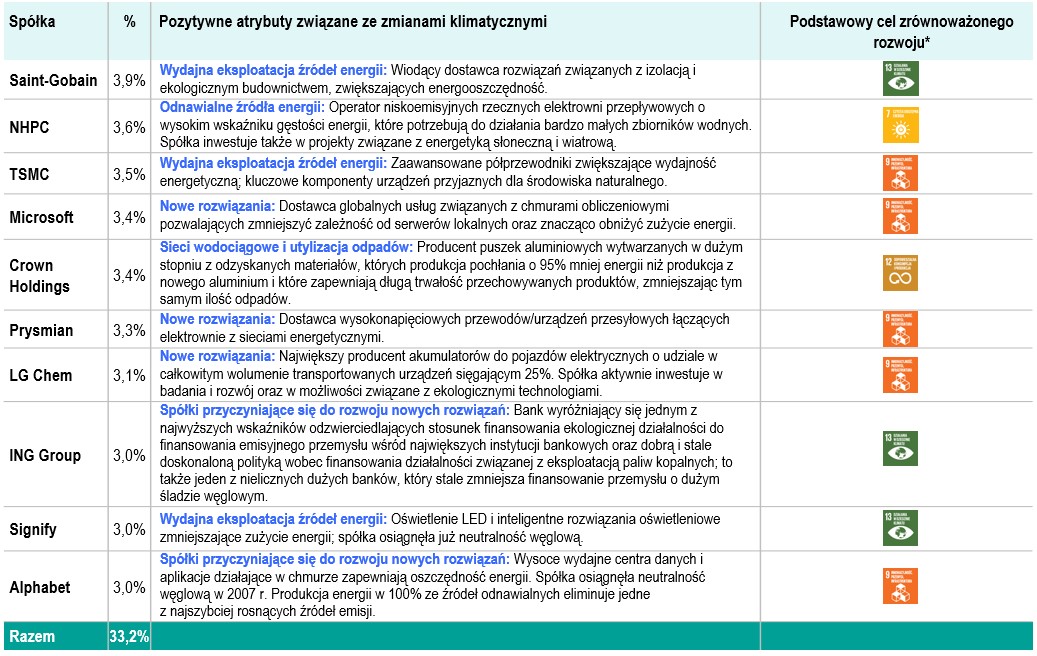
Task: Click the SDG 9 icon in Microsoft row
Action: (x=900, y=216)
